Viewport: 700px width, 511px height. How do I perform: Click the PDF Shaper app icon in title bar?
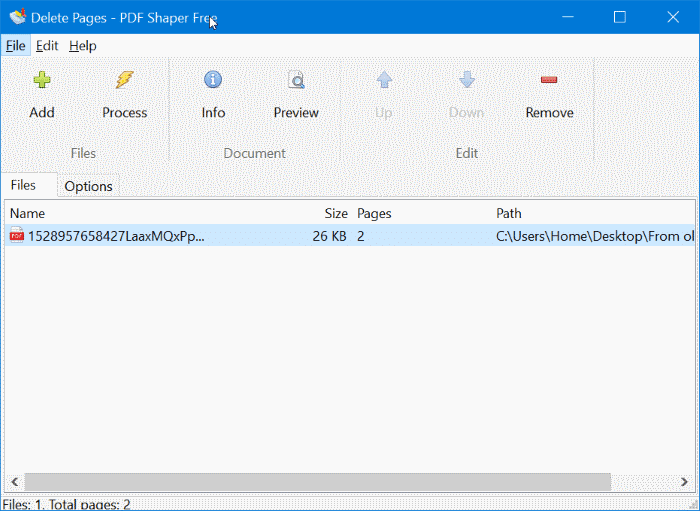pos(18,17)
